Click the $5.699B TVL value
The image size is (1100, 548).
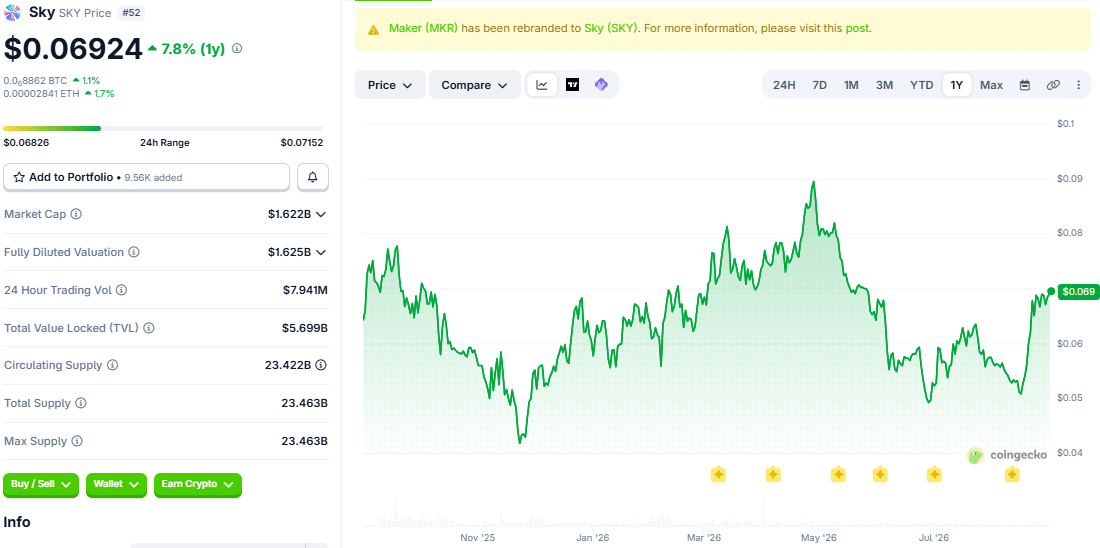[304, 328]
